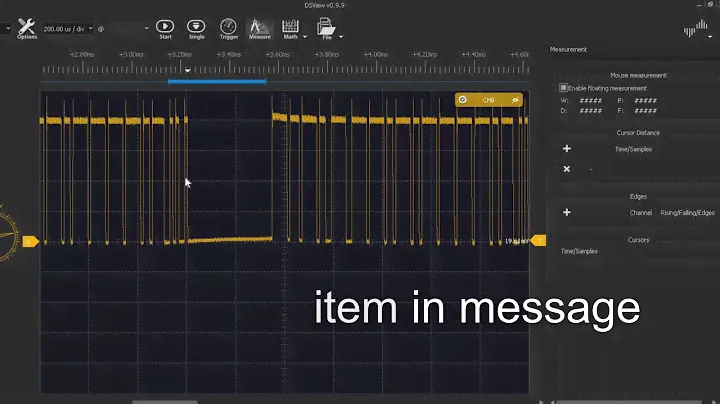720x404 pixels.
Task: Click the Single capture icon
Action: click(x=196, y=26)
